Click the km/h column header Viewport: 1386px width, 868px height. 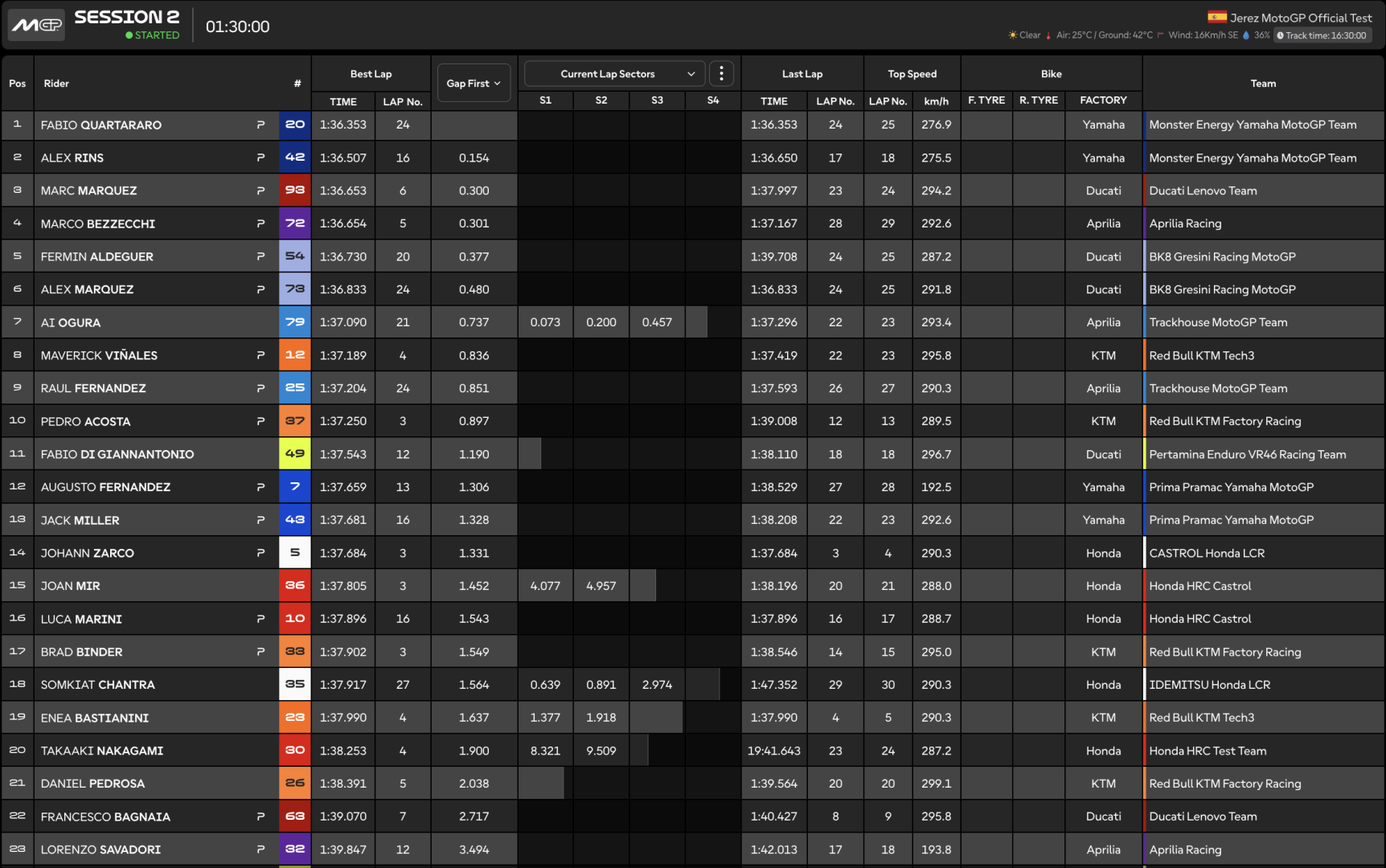coord(937,101)
